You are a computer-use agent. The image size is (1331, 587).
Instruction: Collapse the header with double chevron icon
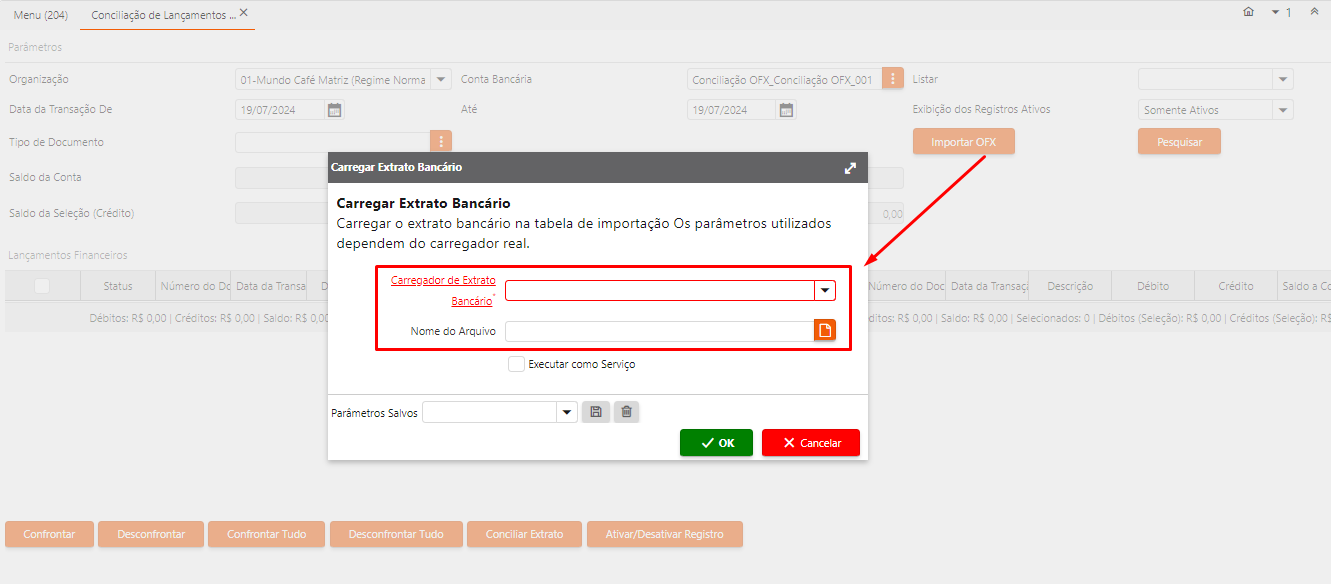pyautogui.click(x=1314, y=12)
